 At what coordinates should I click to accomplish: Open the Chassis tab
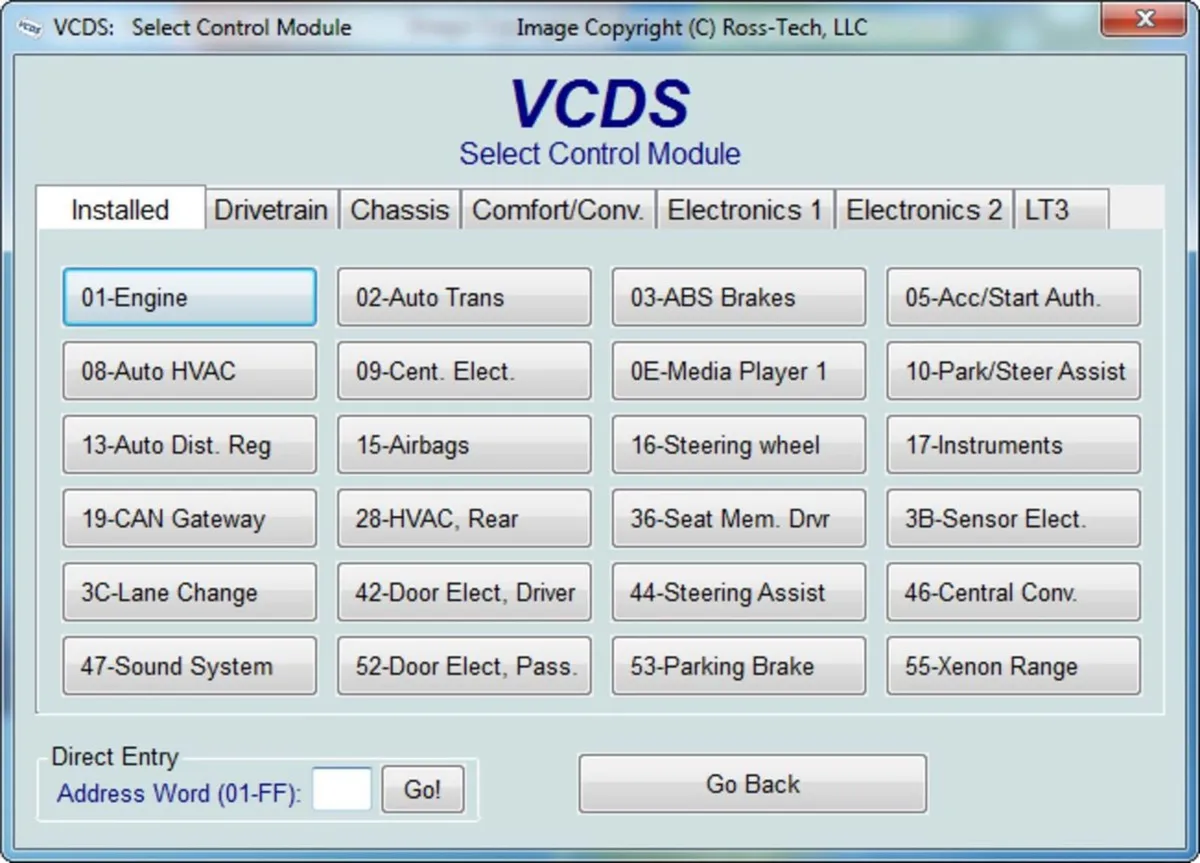click(399, 210)
